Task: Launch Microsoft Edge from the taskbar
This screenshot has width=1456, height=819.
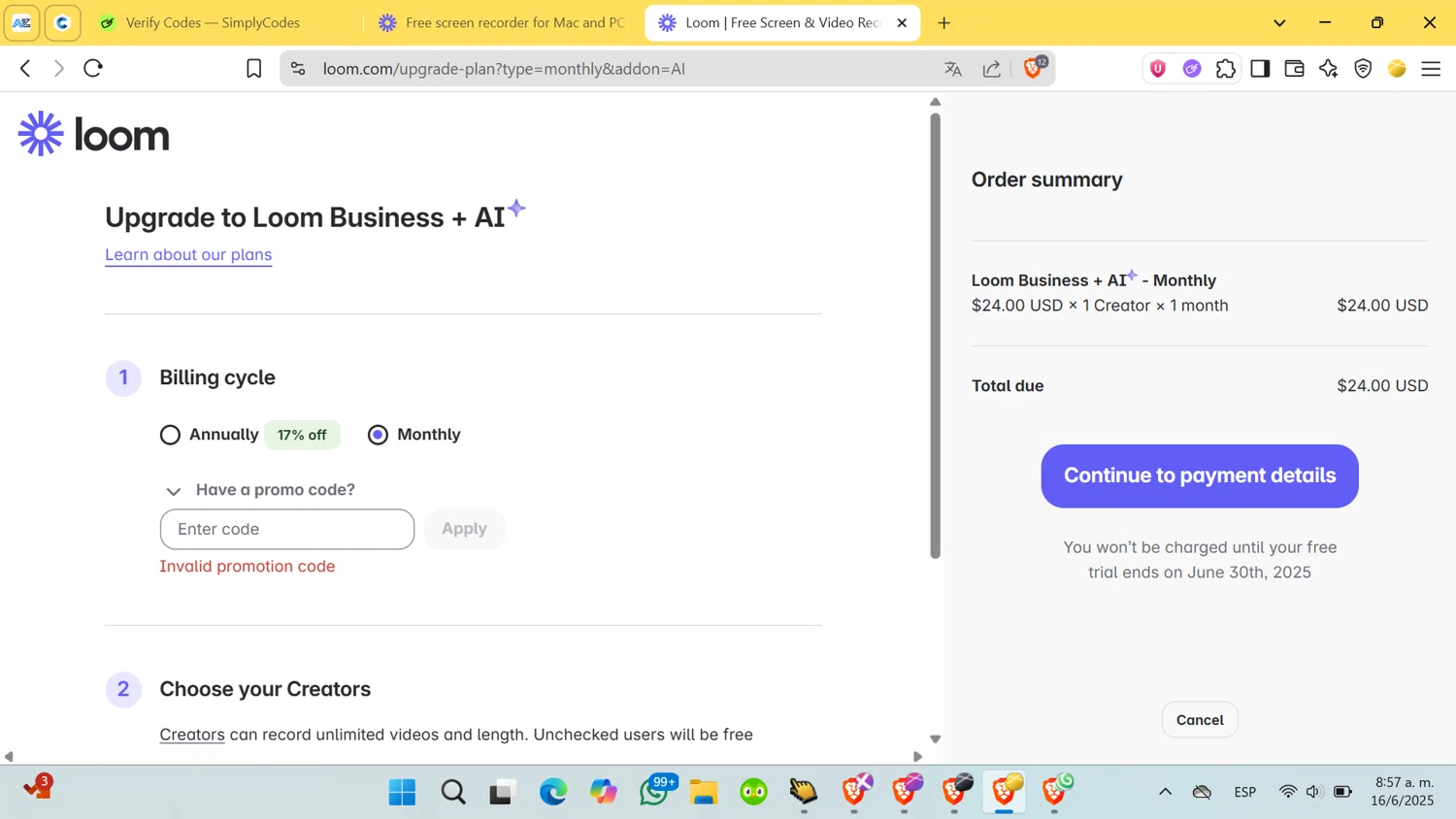Action: pyautogui.click(x=553, y=792)
